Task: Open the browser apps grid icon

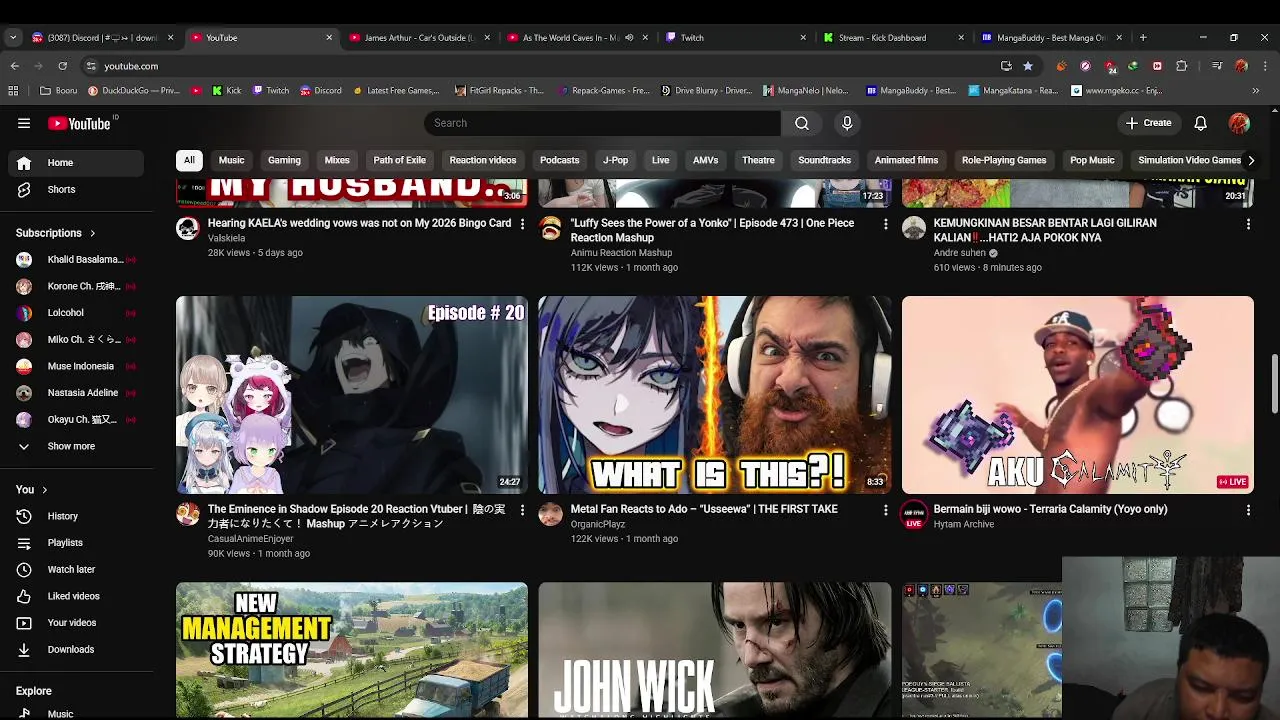Action: (13, 90)
